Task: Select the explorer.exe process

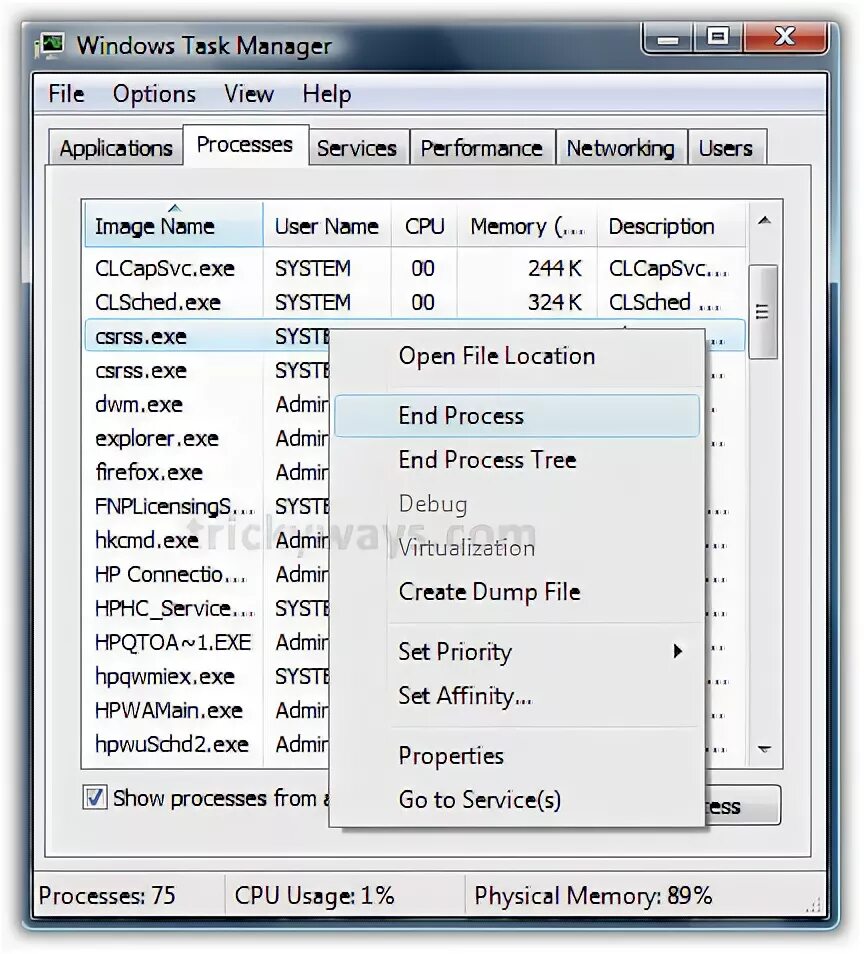Action: click(x=207, y=438)
